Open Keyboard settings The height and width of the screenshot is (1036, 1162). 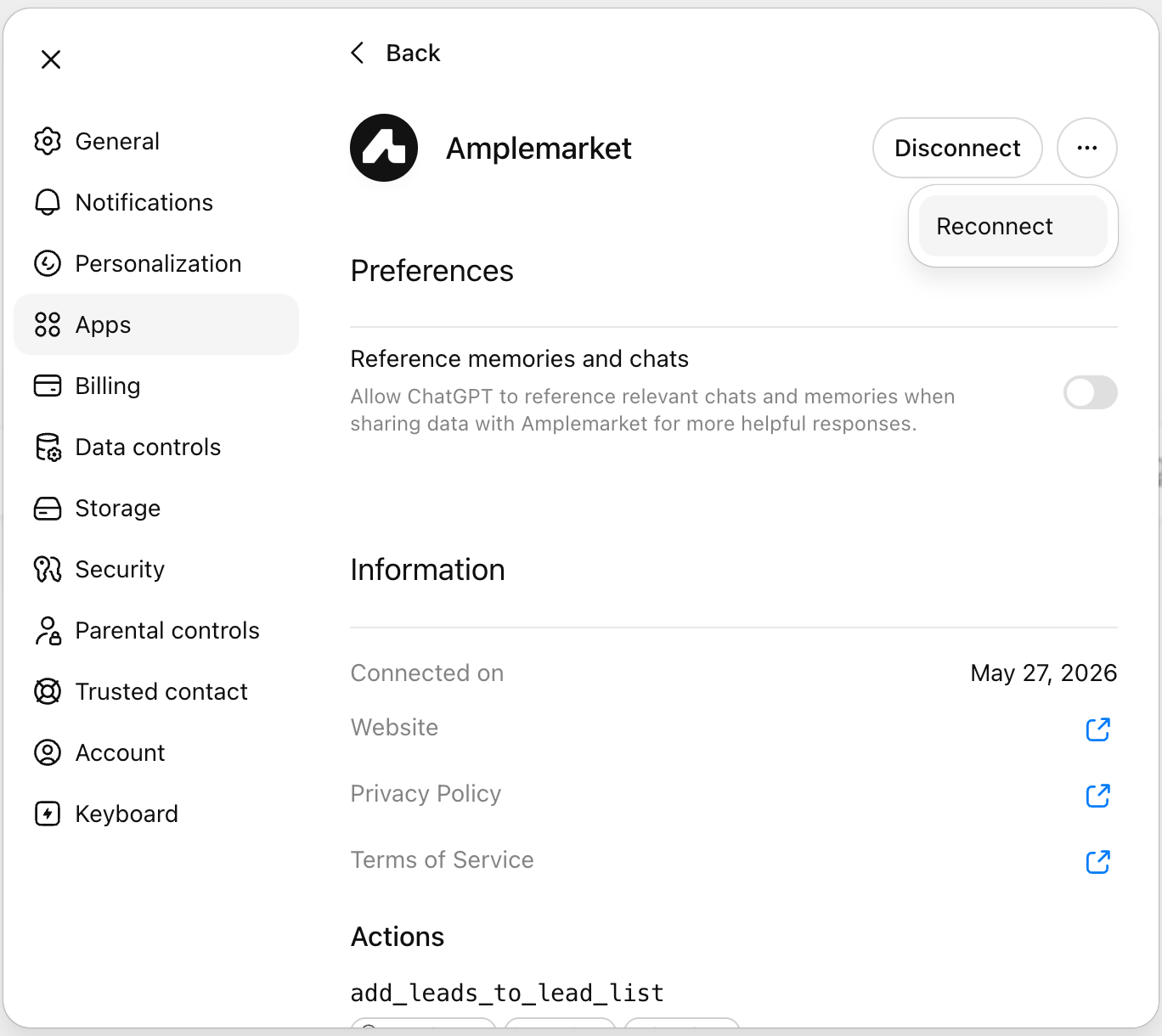(156, 814)
